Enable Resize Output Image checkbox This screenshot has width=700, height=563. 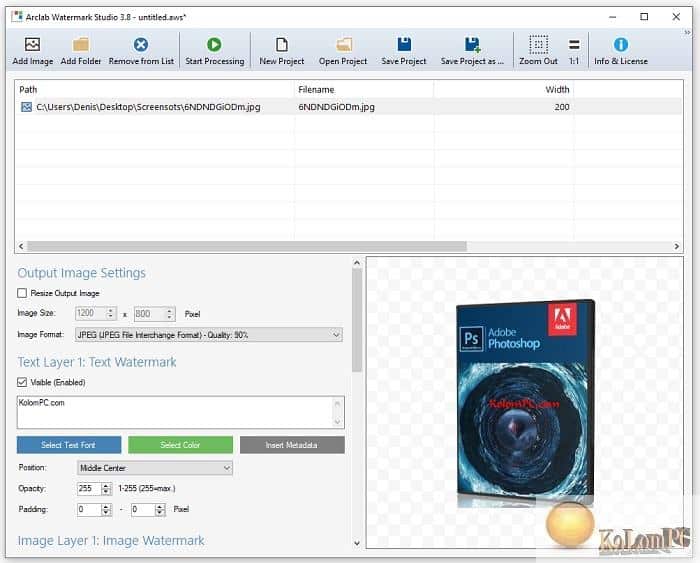point(22,293)
